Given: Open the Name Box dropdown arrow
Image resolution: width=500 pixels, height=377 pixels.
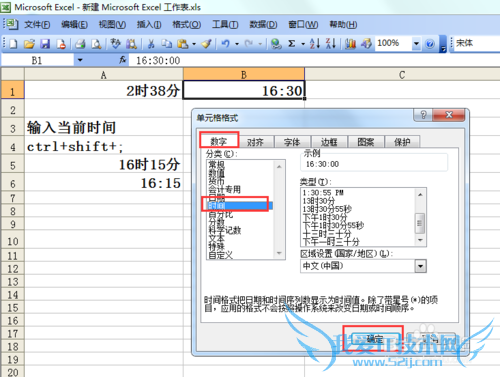Looking at the screenshot, I should point(80,60).
